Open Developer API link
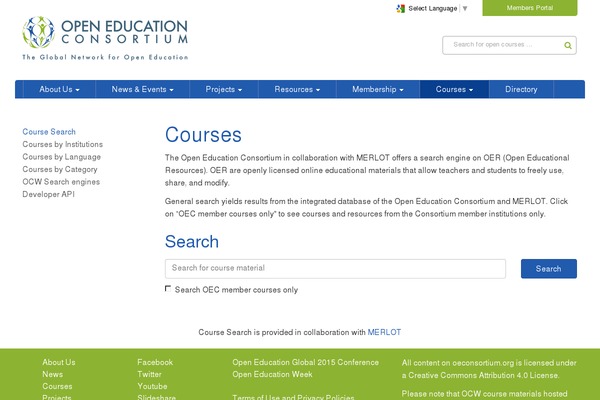 [x=48, y=194]
